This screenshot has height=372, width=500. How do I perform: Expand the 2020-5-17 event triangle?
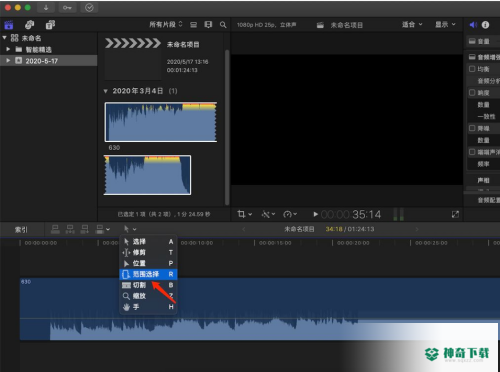(8, 61)
